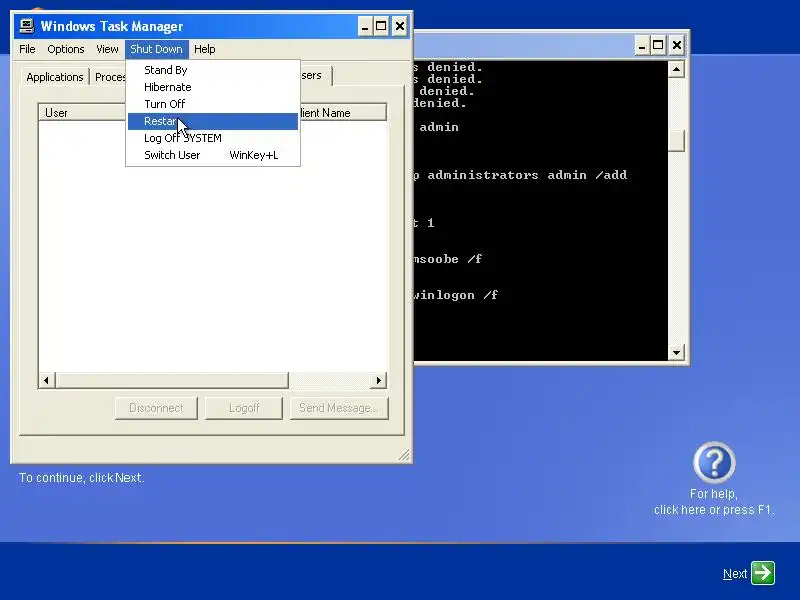The height and width of the screenshot is (600, 800).
Task: Choose Log Off SYSTEM entry
Action: (x=213, y=138)
